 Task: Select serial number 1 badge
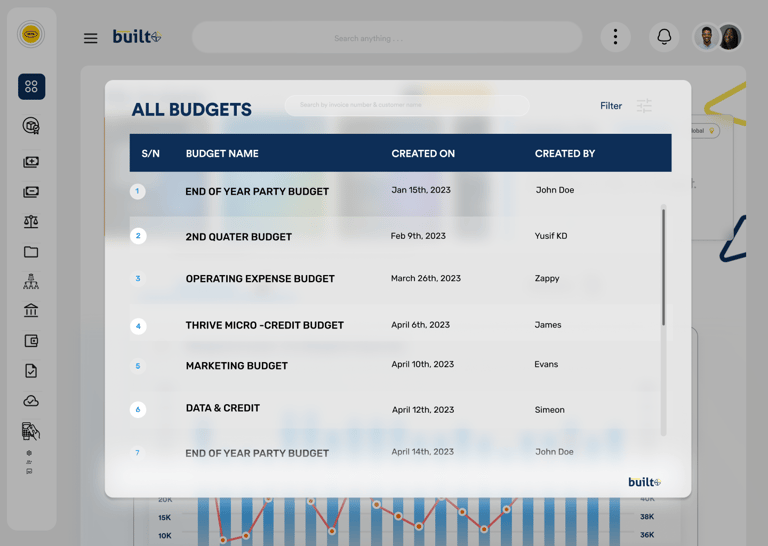(137, 191)
